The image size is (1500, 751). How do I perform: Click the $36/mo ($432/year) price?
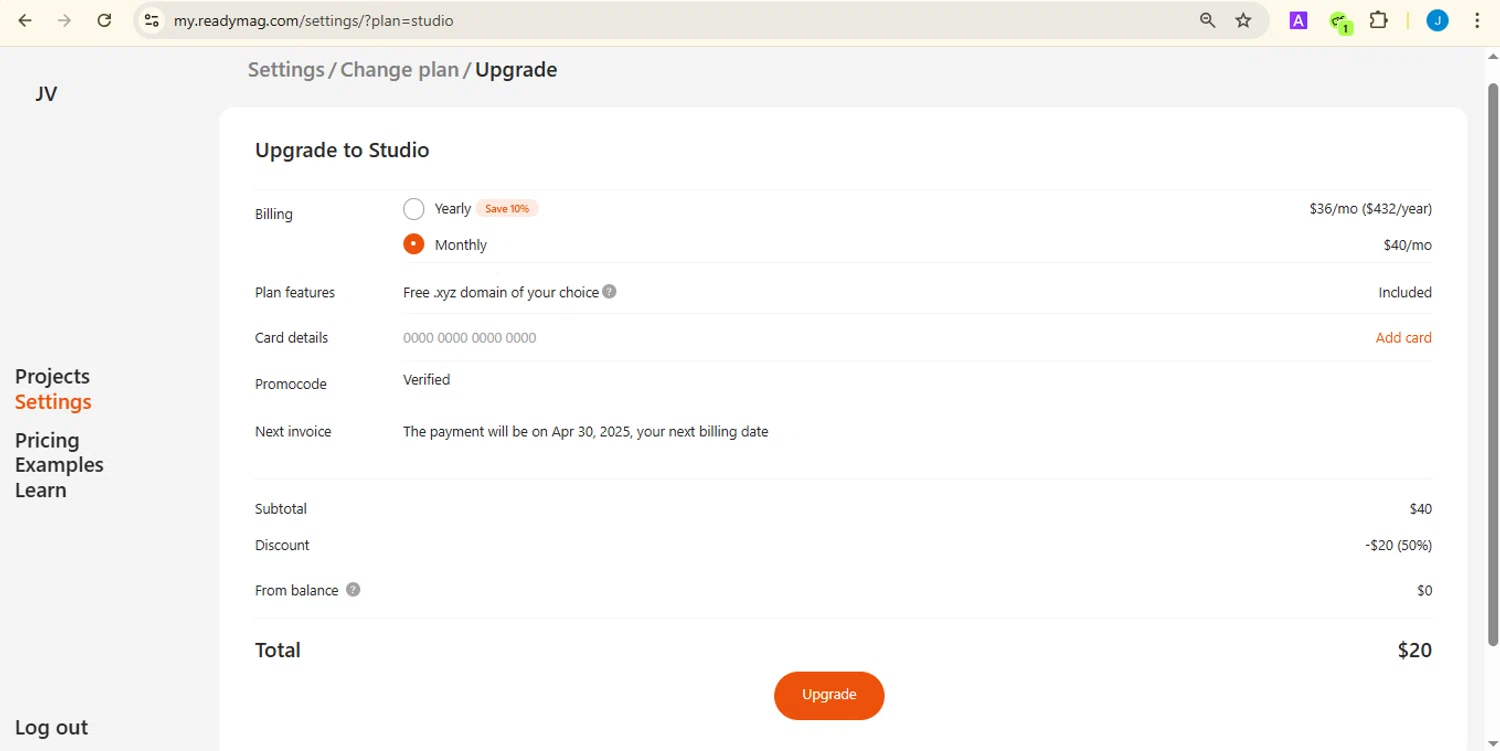click(1370, 209)
